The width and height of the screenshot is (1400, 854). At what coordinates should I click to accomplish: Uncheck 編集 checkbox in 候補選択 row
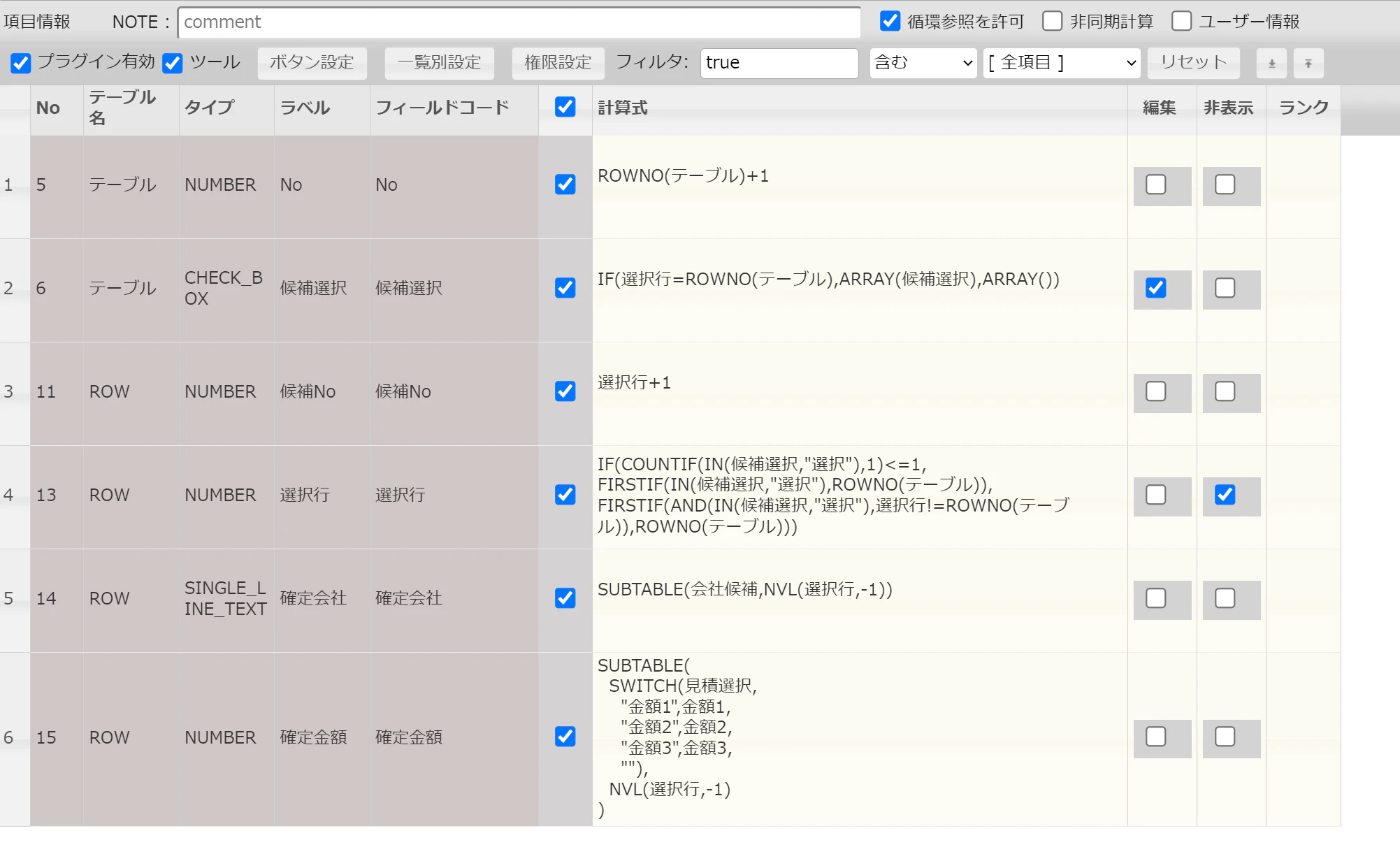click(1156, 288)
